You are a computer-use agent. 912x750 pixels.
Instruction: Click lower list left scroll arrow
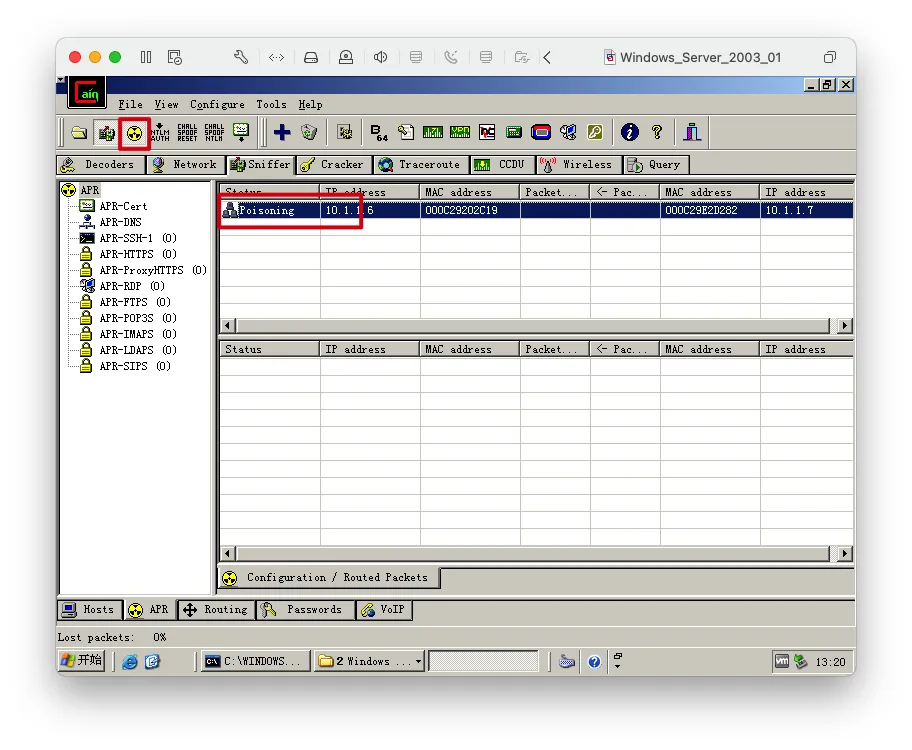(x=228, y=553)
